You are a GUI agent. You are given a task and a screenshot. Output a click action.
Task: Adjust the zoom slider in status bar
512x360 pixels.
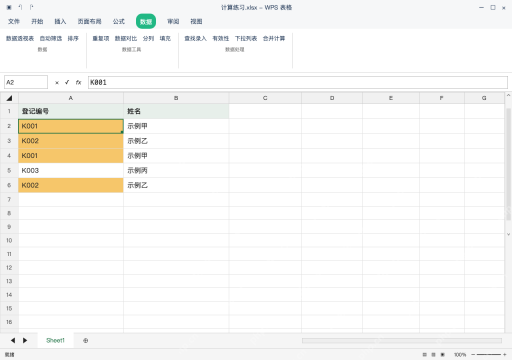tap(489, 355)
